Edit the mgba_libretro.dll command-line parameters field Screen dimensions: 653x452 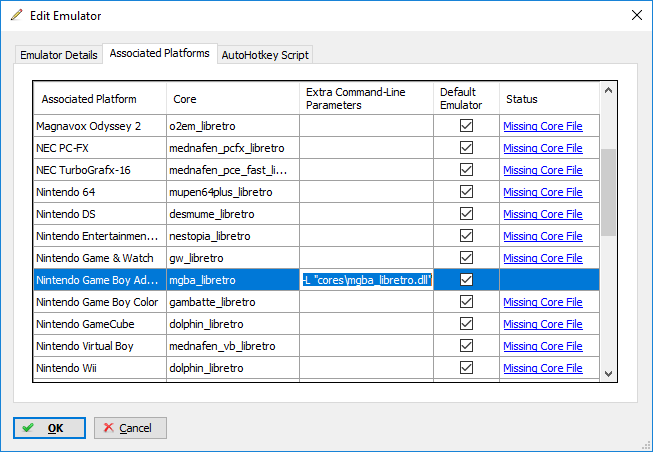[x=366, y=280]
